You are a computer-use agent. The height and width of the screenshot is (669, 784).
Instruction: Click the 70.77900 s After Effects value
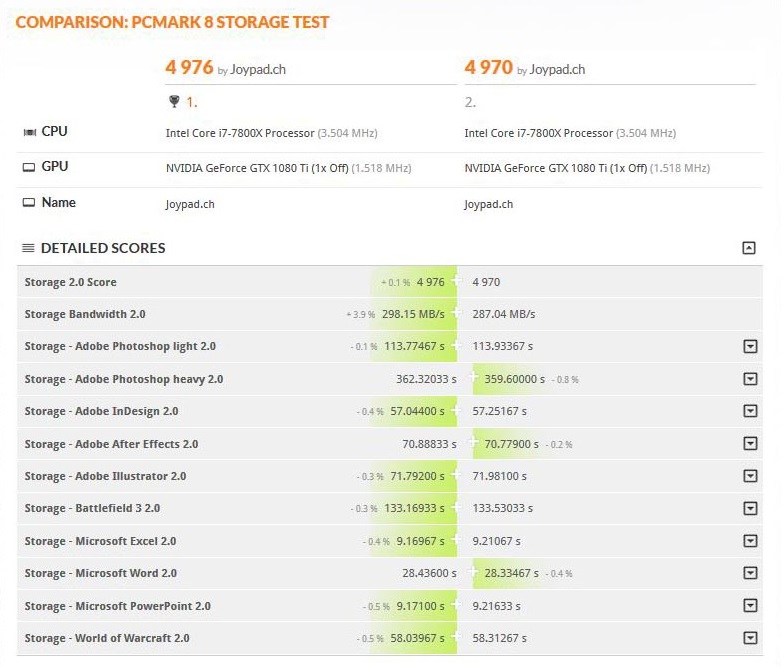(512, 444)
